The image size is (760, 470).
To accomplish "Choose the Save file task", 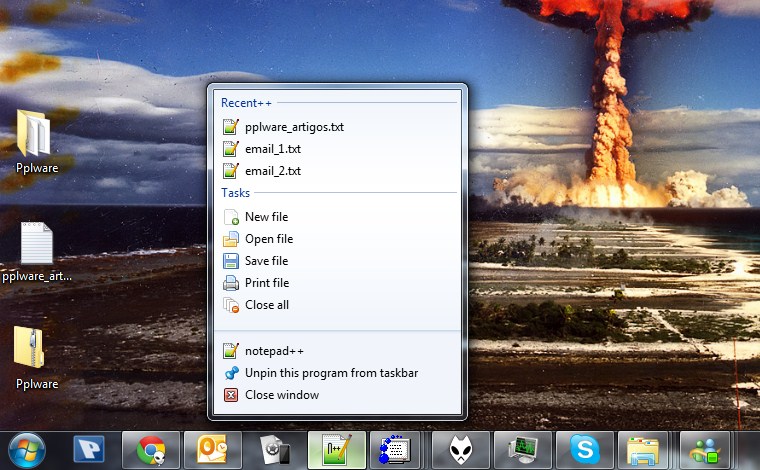I will [x=337, y=261].
